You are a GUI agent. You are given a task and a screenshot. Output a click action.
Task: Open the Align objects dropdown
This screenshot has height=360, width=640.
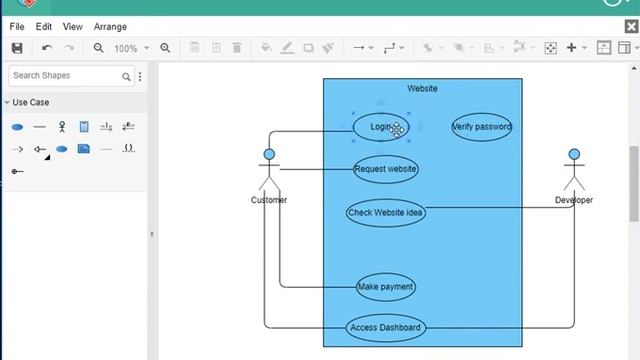point(493,48)
